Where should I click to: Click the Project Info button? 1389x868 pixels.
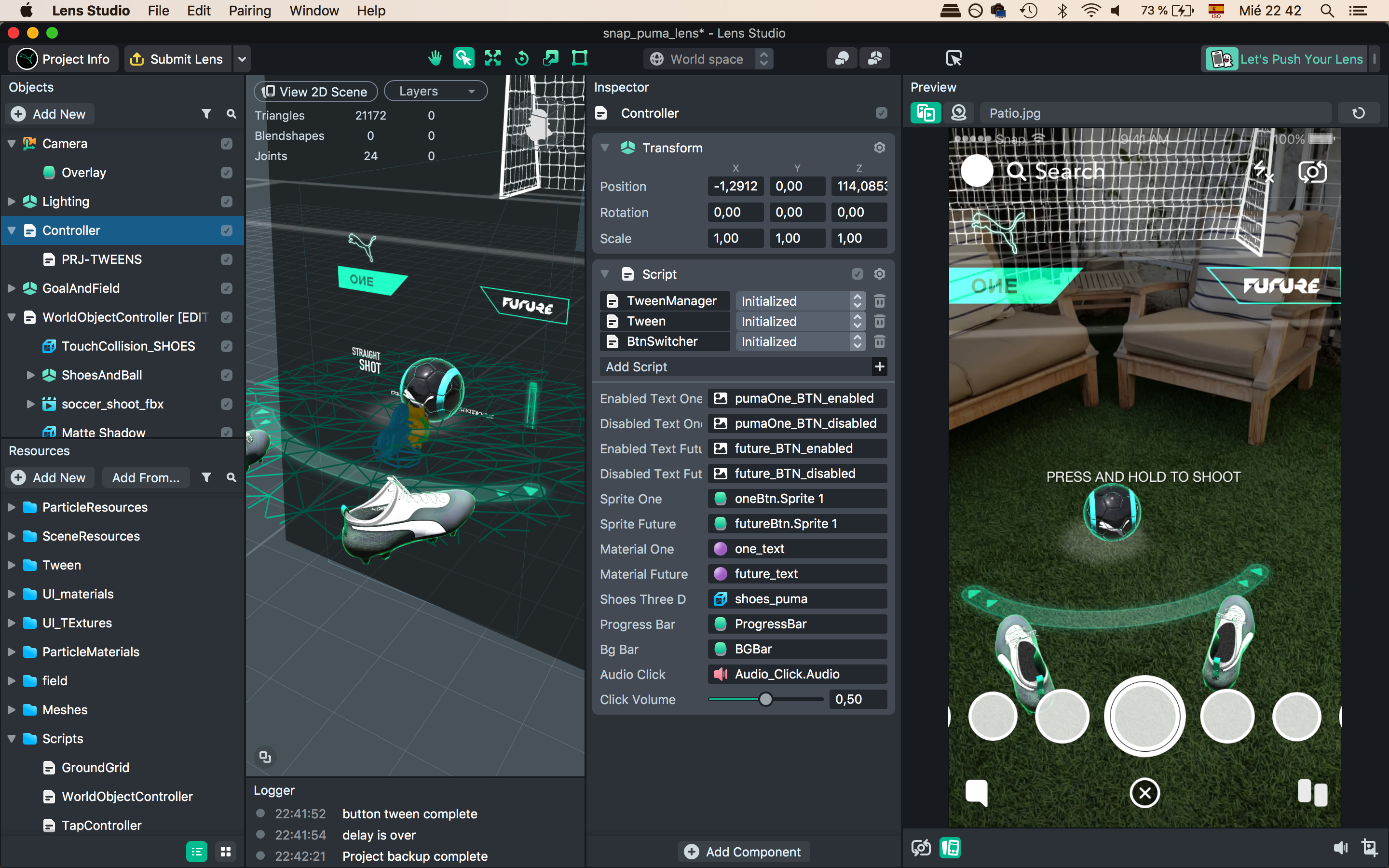[64, 59]
